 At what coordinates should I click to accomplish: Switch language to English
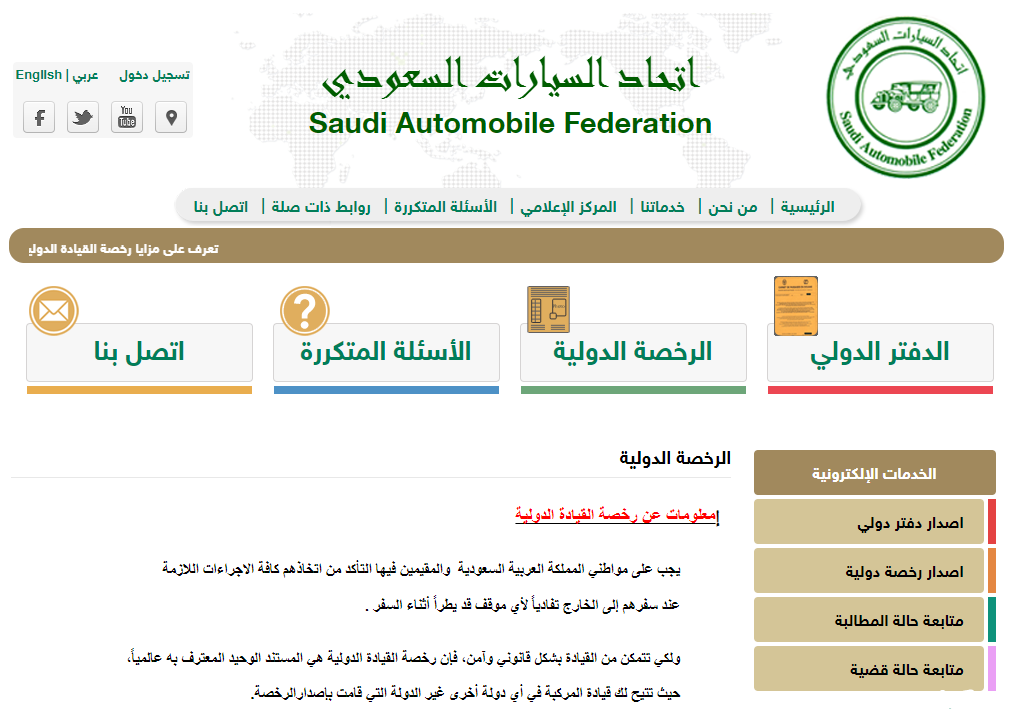[x=39, y=75]
